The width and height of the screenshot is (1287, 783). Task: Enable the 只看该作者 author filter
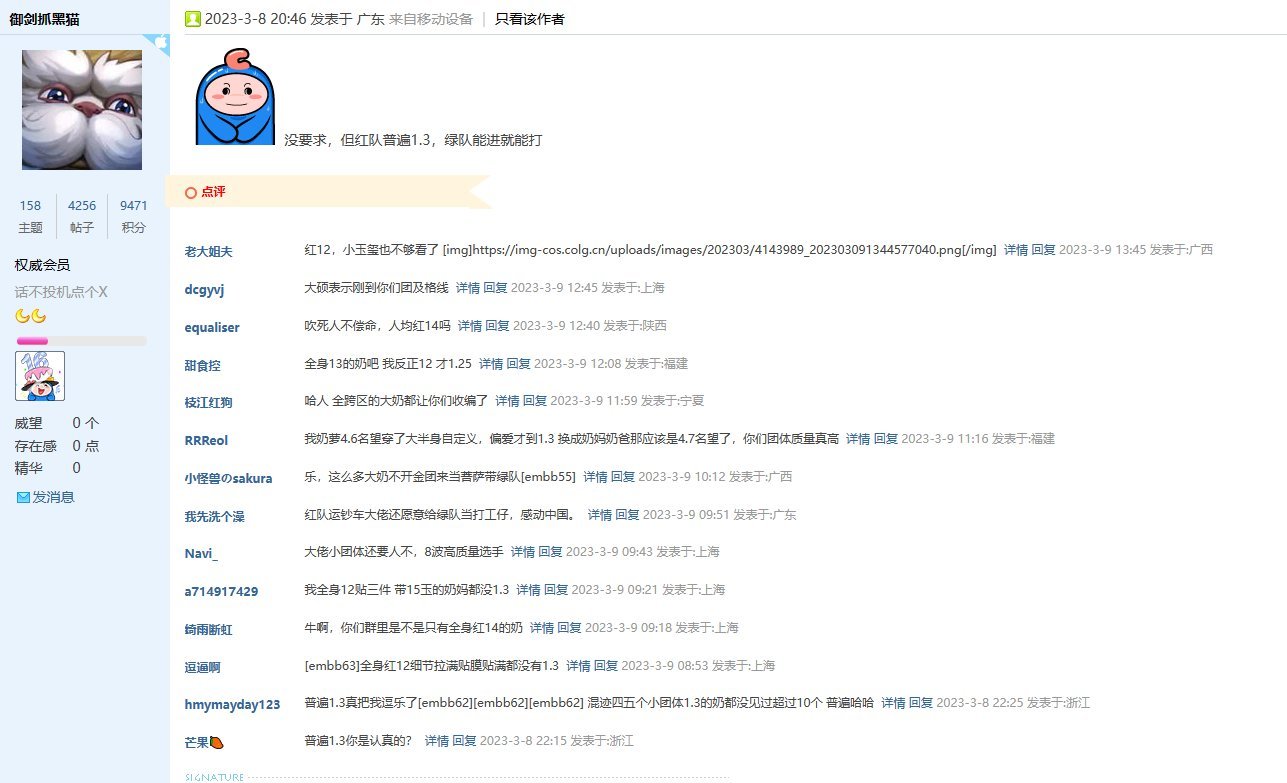(527, 18)
